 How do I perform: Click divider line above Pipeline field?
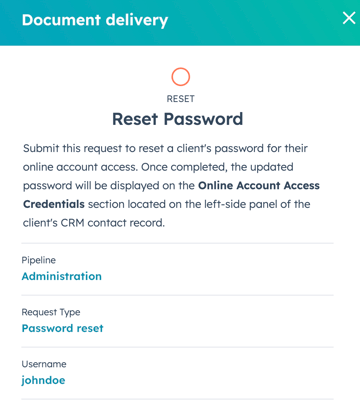tap(178, 244)
